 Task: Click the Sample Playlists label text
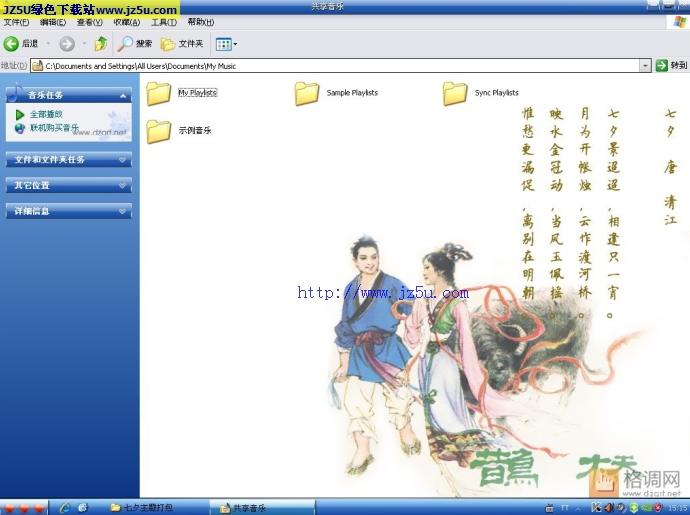[352, 92]
